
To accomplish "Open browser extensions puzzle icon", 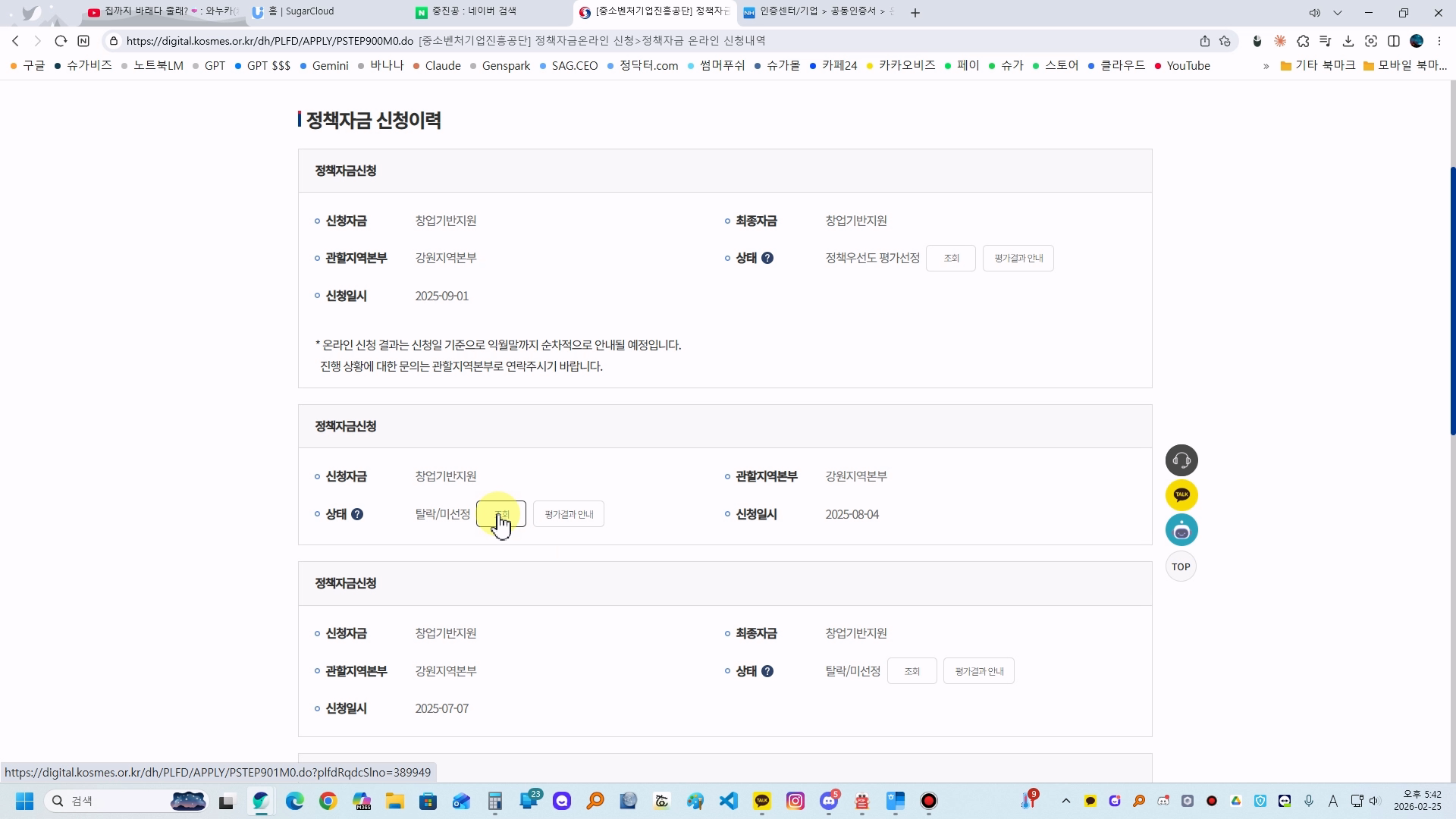I will [x=1303, y=41].
